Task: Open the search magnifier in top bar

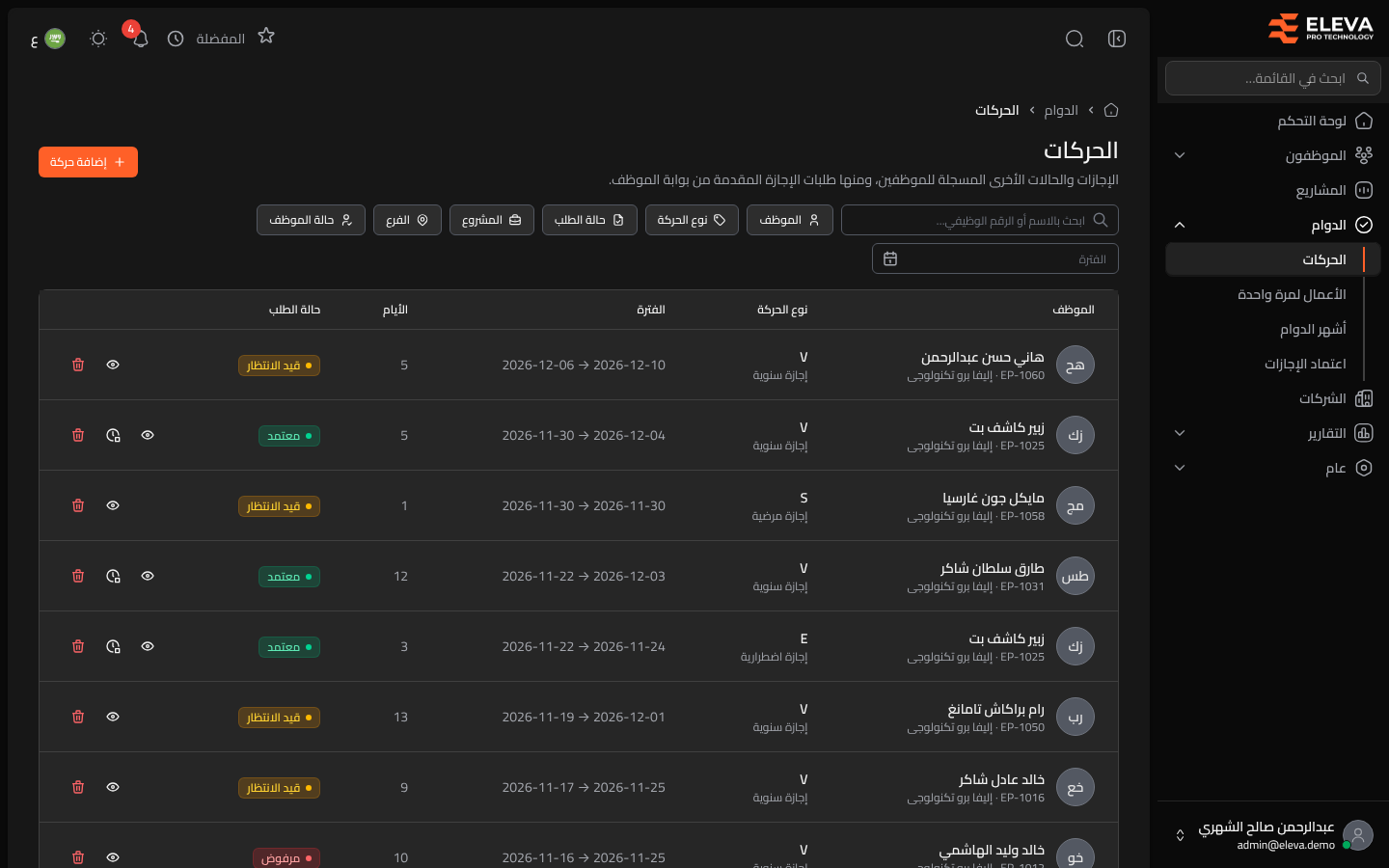Action: pos(1075,39)
